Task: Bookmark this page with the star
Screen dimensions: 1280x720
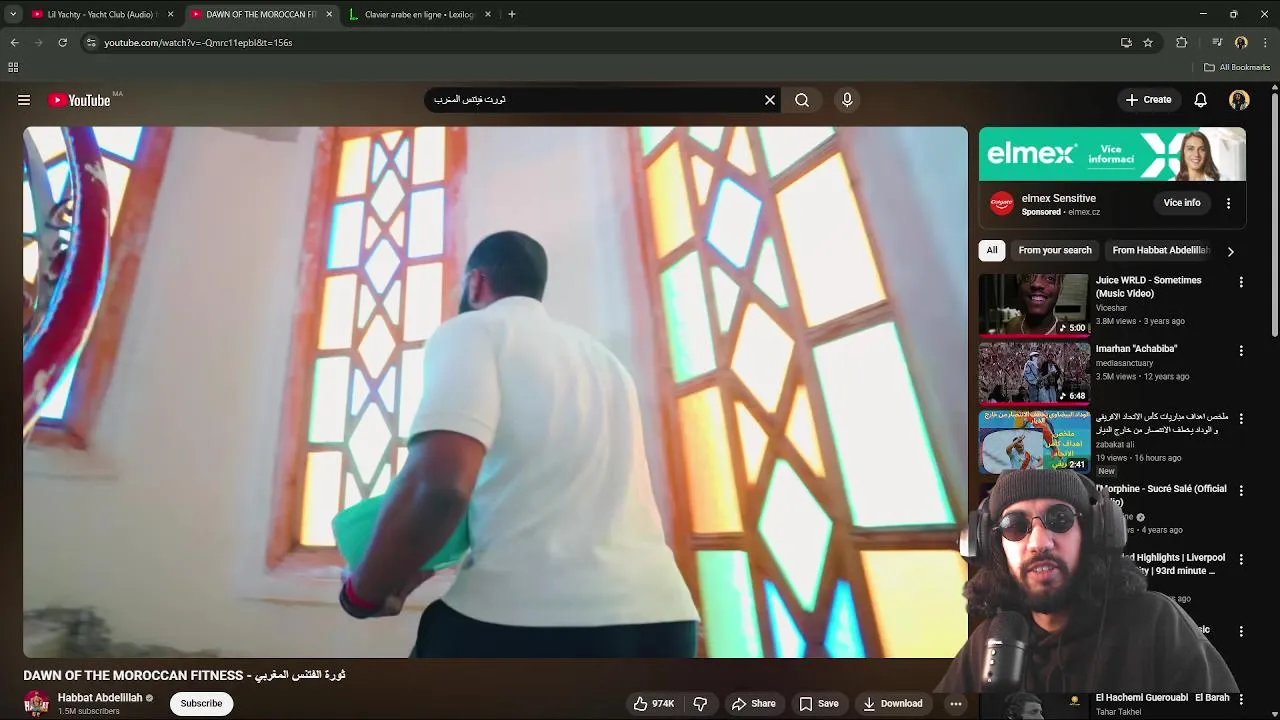Action: pos(1148,43)
